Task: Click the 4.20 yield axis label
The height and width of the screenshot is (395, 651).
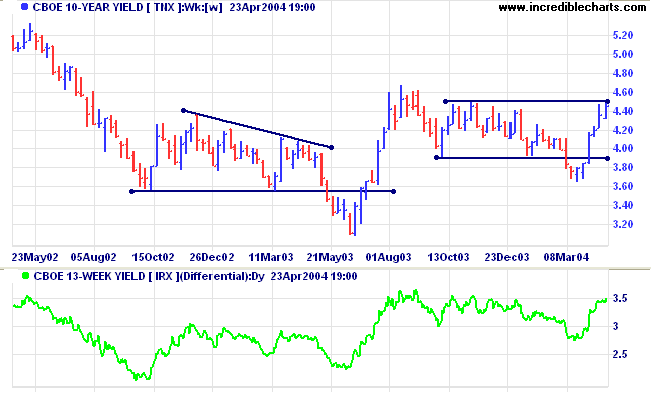Action: (623, 130)
